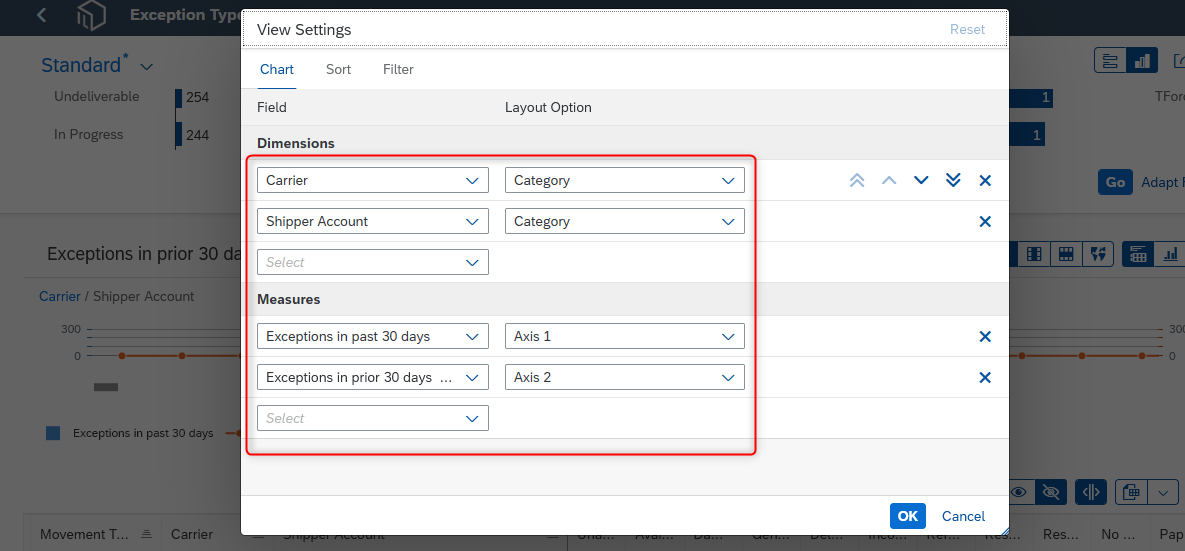Click the Movement T... column header

point(96,534)
